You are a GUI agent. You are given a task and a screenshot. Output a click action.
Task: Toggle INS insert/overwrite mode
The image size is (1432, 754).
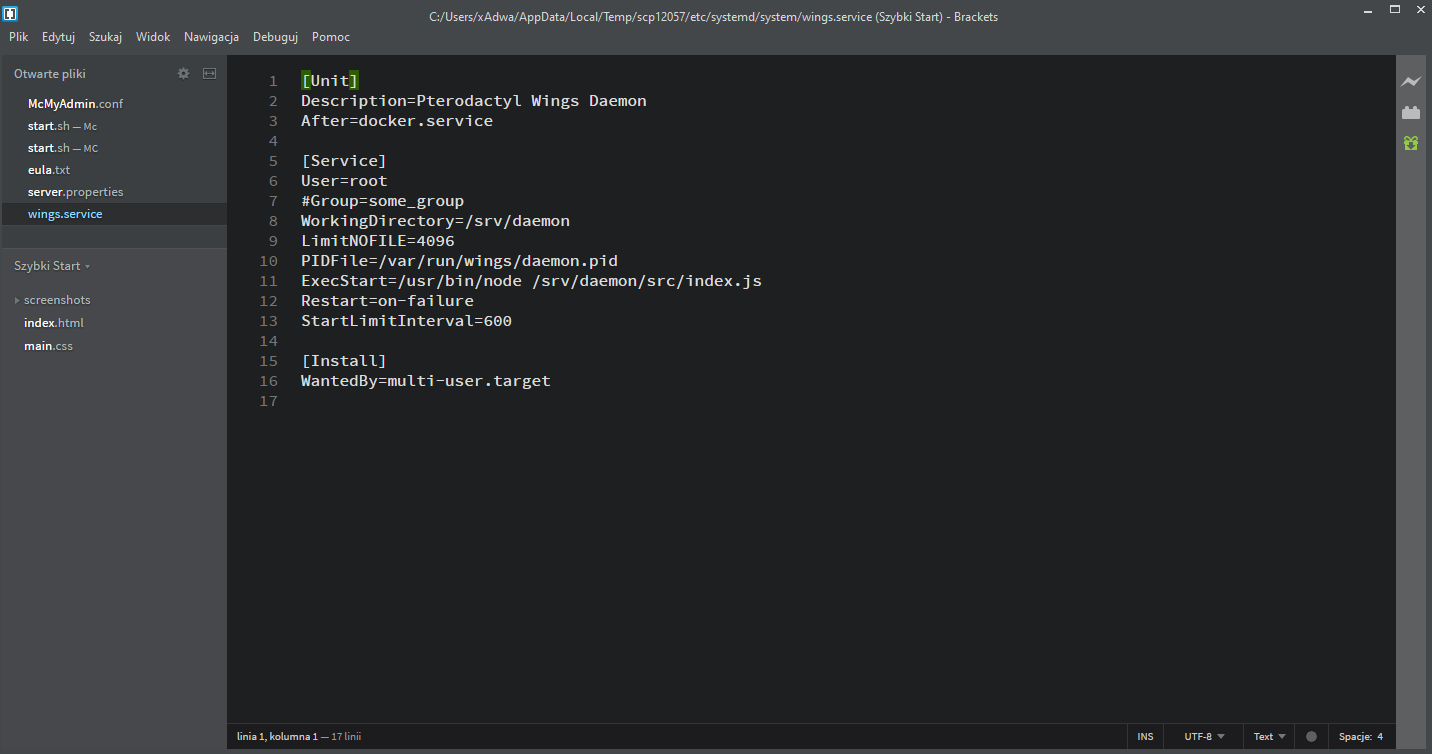pos(1145,737)
